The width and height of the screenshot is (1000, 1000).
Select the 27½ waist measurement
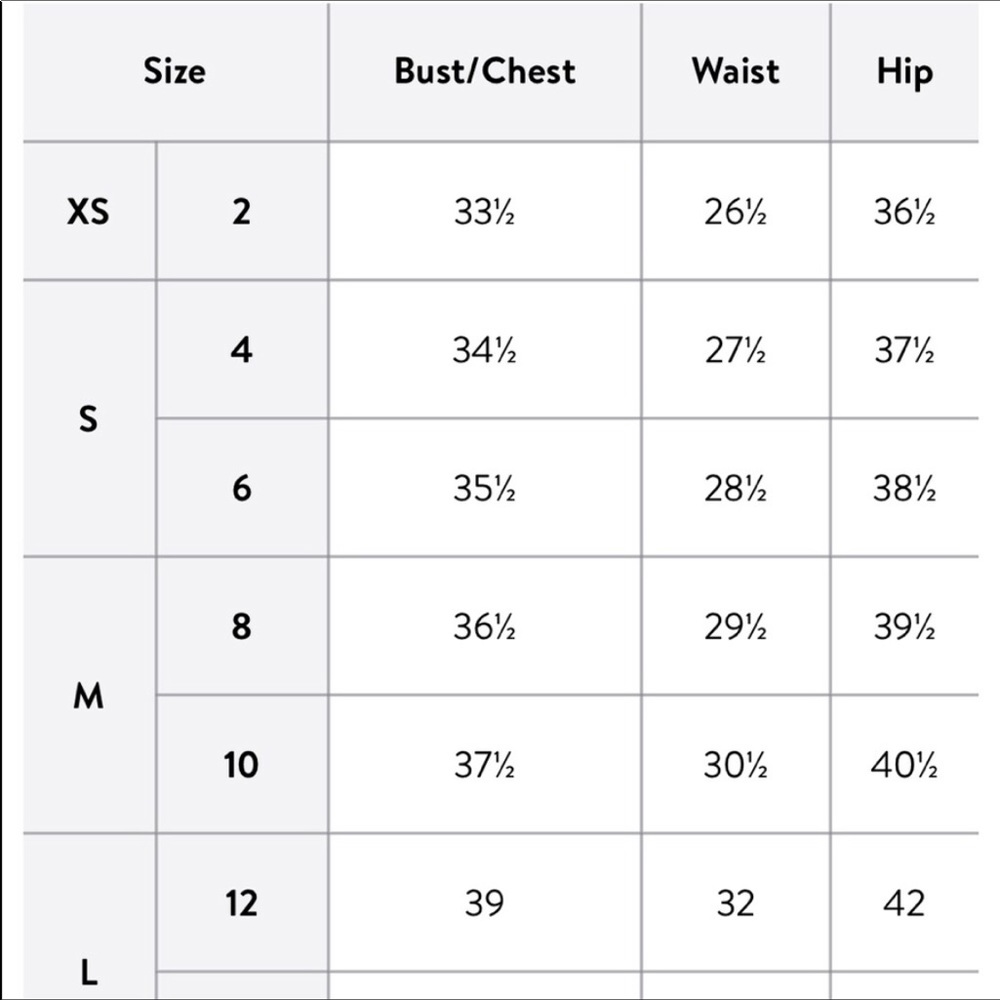[735, 350]
